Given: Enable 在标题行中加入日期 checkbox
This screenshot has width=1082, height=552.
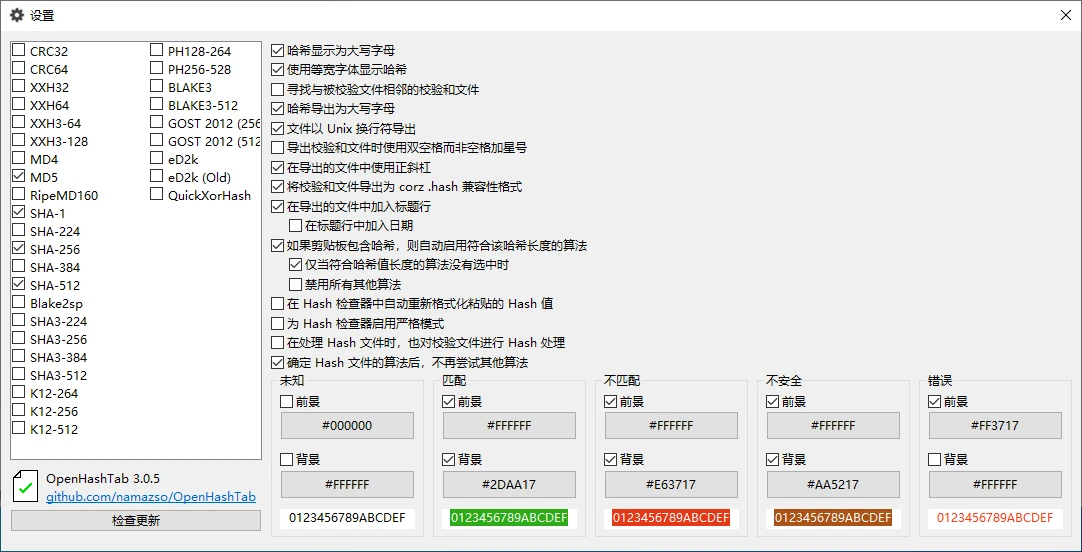Looking at the screenshot, I should (295, 226).
